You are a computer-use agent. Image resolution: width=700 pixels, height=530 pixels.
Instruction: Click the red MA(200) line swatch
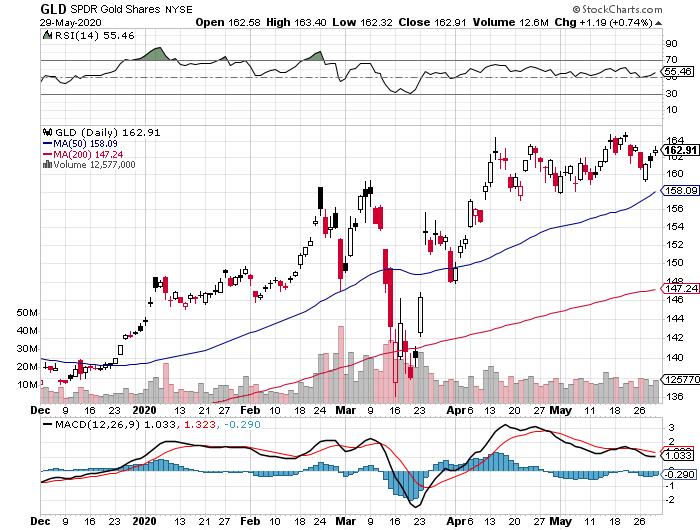tap(47, 154)
